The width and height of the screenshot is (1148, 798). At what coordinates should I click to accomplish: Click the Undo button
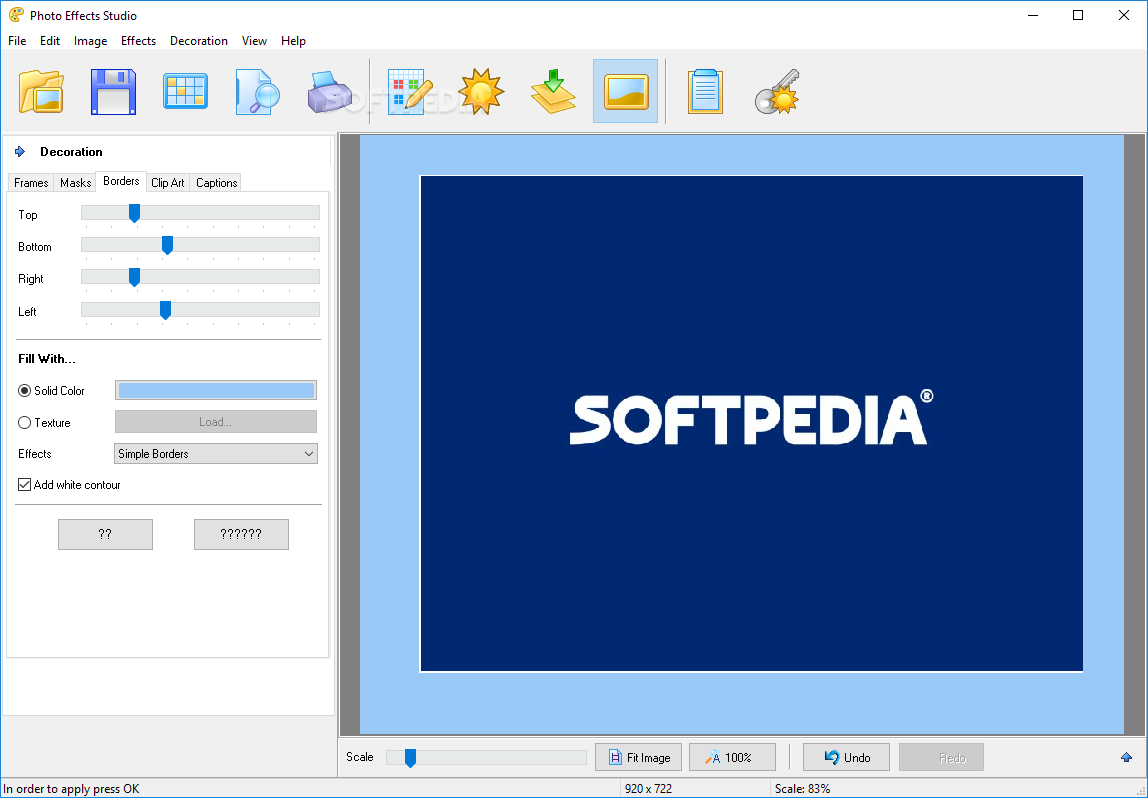[846, 757]
